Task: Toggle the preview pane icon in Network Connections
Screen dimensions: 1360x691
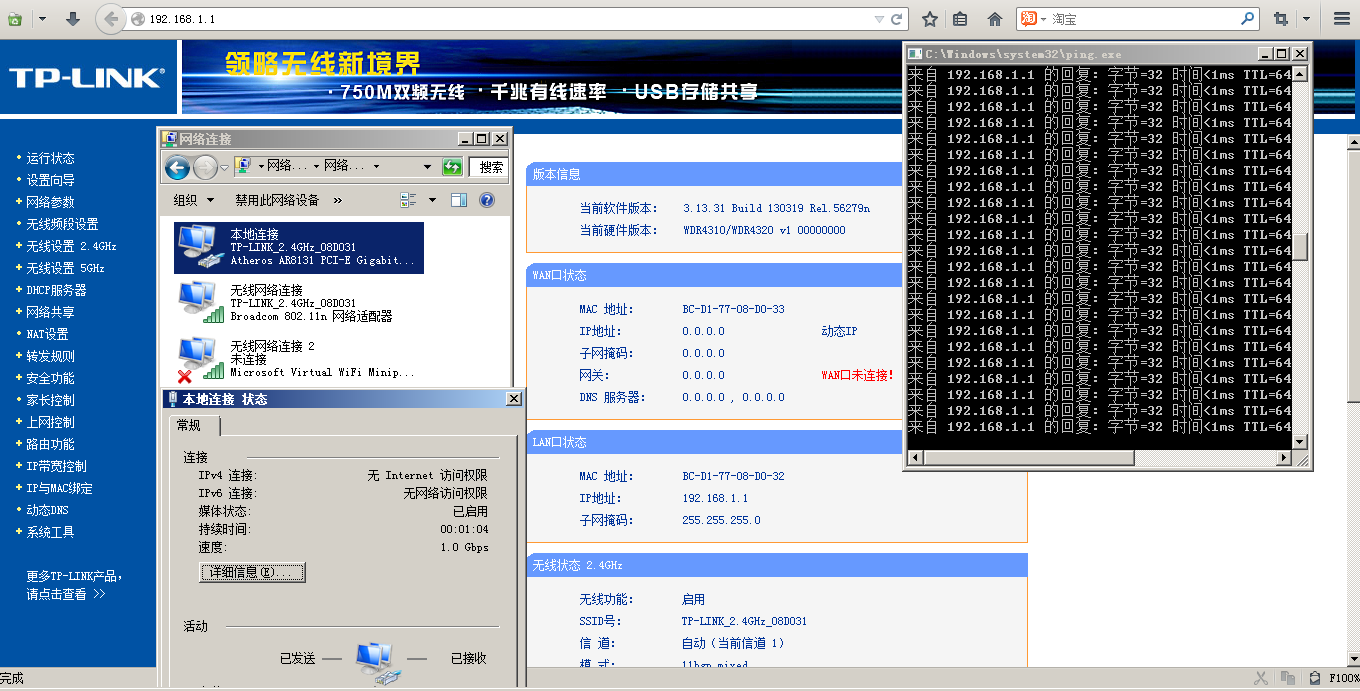Action: (x=458, y=200)
